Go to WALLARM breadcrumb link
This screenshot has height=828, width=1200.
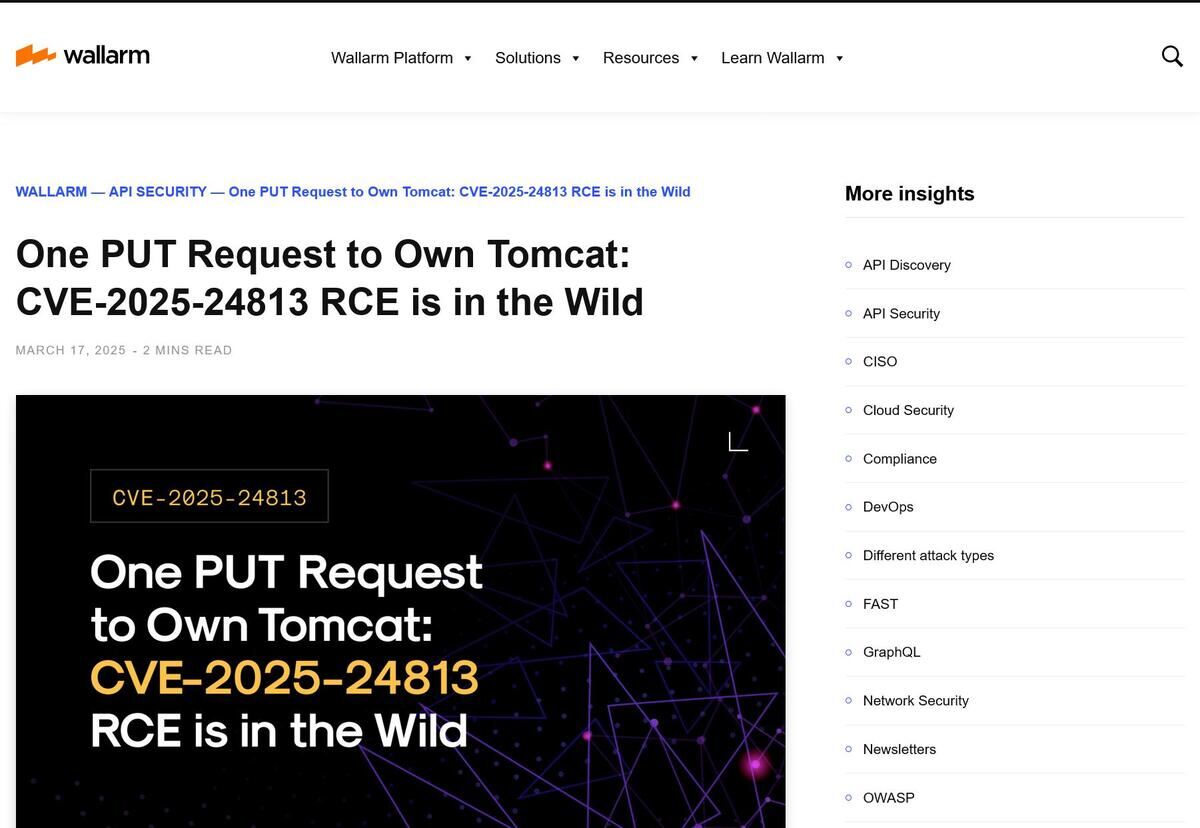coord(51,191)
